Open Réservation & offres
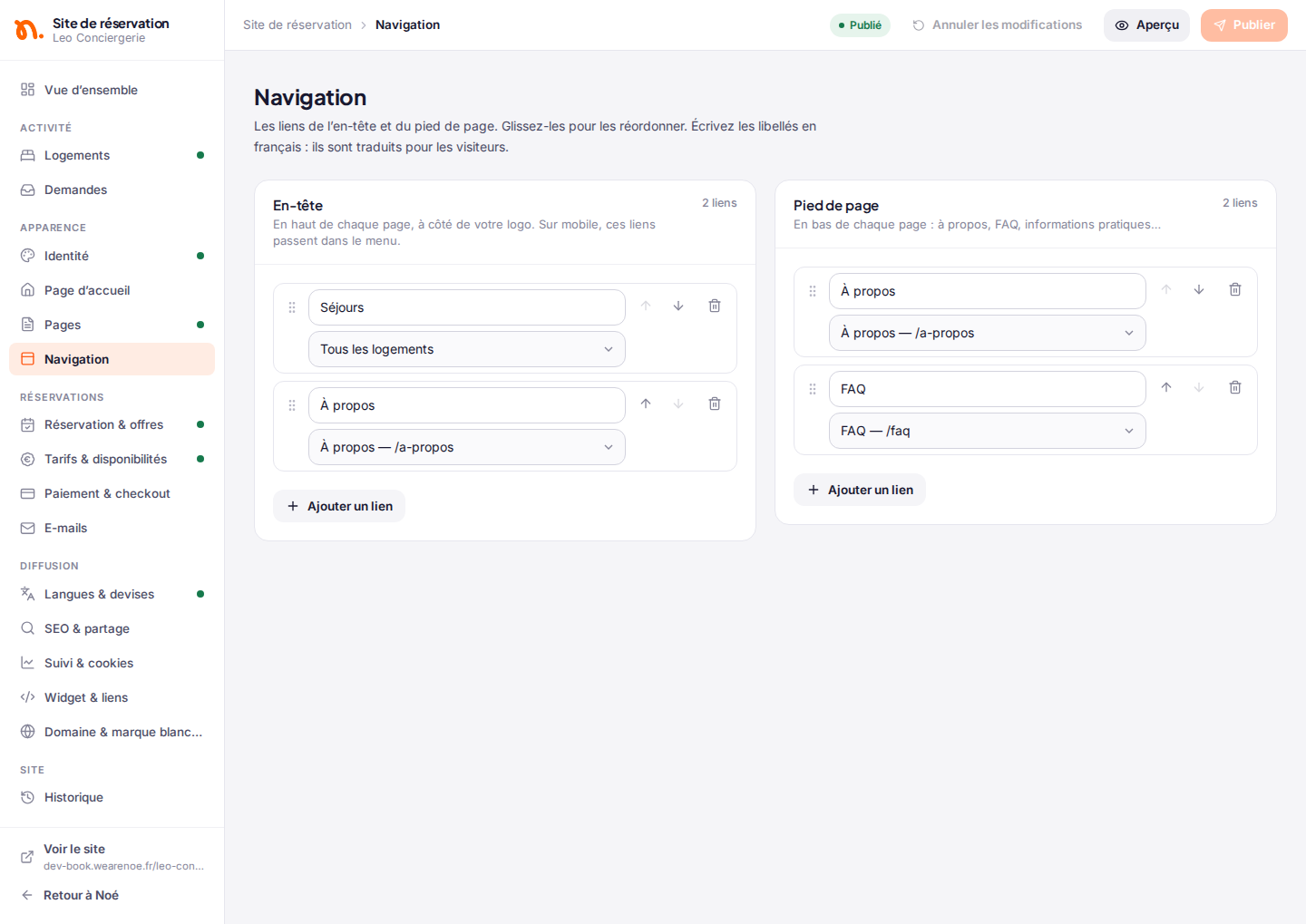The width and height of the screenshot is (1306, 924). pos(112,424)
